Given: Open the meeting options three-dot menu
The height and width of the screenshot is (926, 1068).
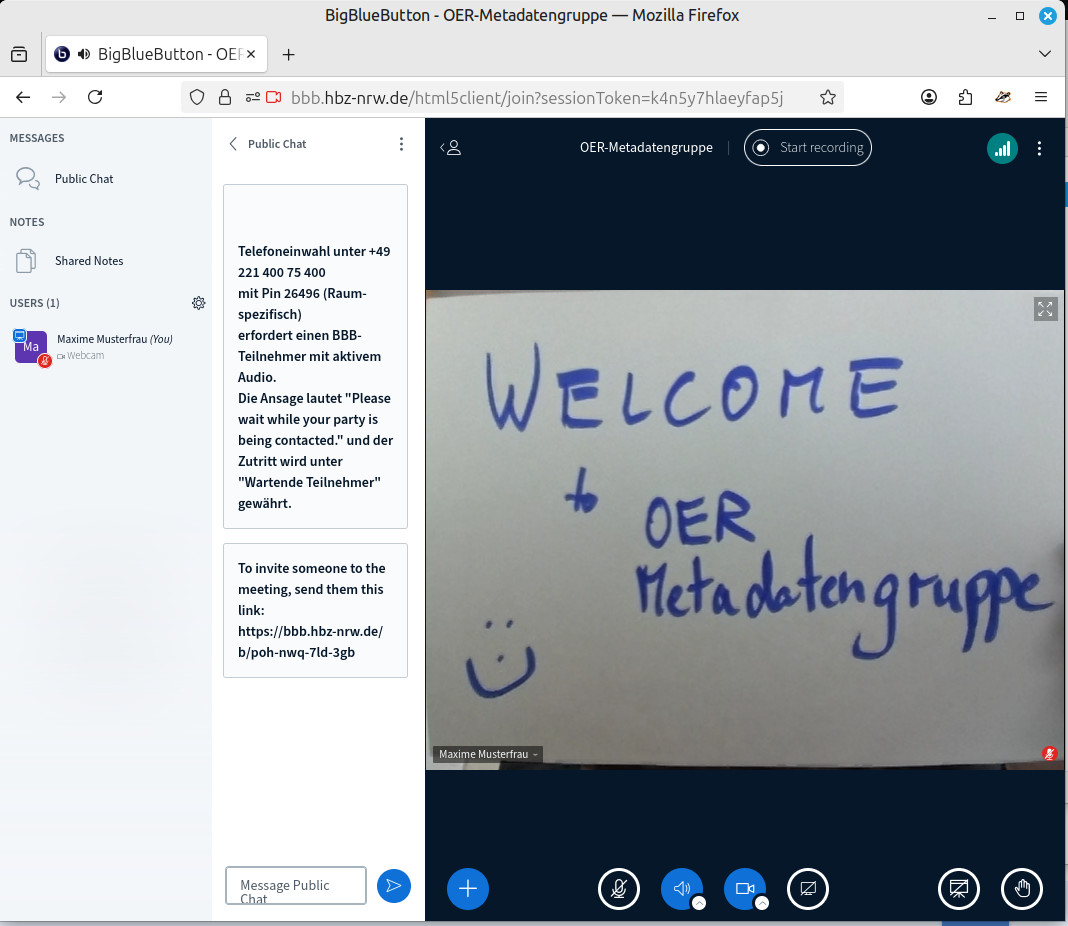Looking at the screenshot, I should click(1039, 148).
